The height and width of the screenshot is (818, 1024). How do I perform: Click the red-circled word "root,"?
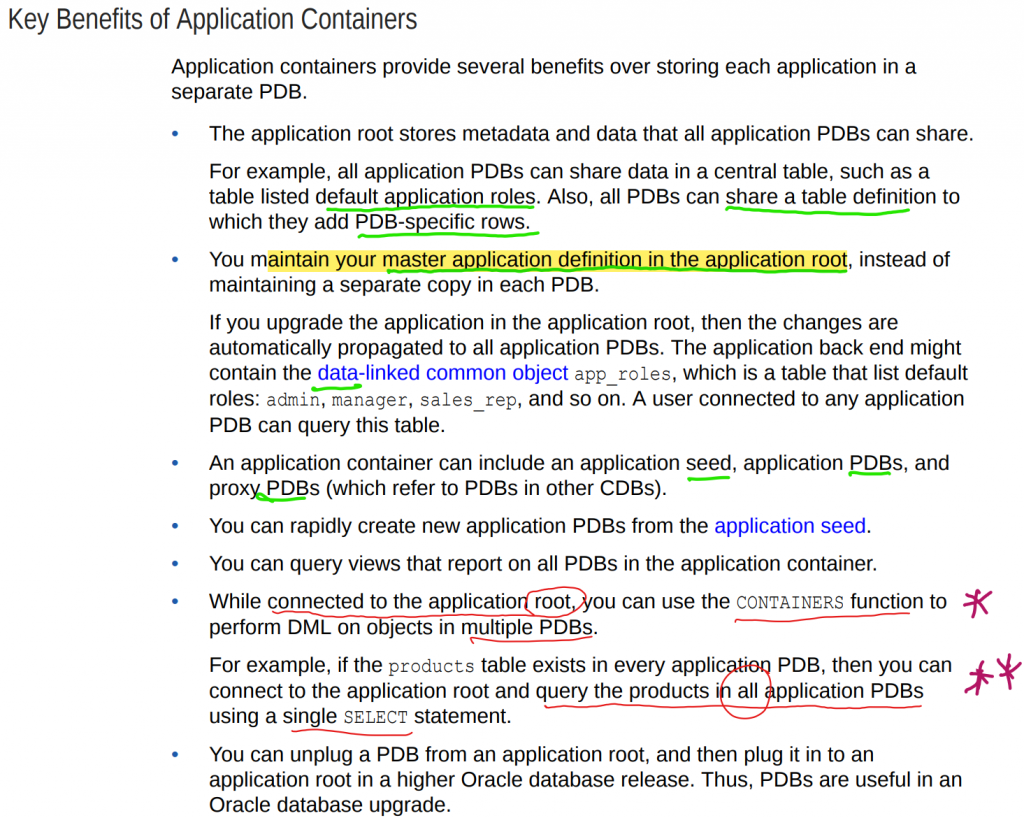(556, 601)
